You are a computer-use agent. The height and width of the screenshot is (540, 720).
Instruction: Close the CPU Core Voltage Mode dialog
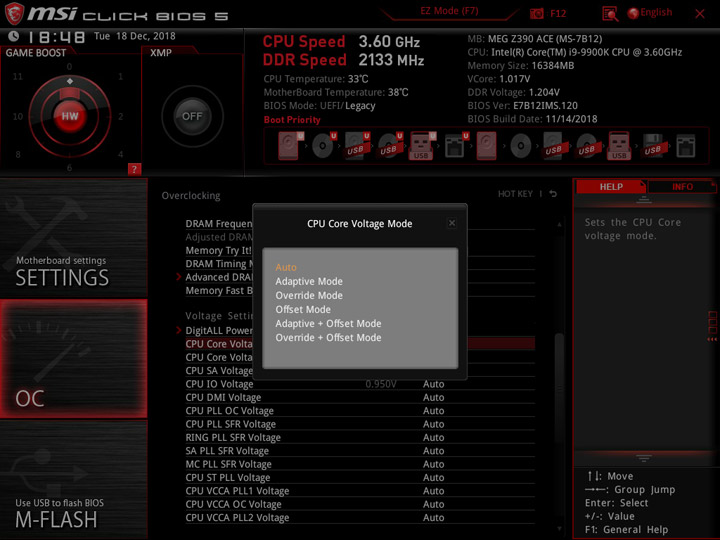coord(452,223)
